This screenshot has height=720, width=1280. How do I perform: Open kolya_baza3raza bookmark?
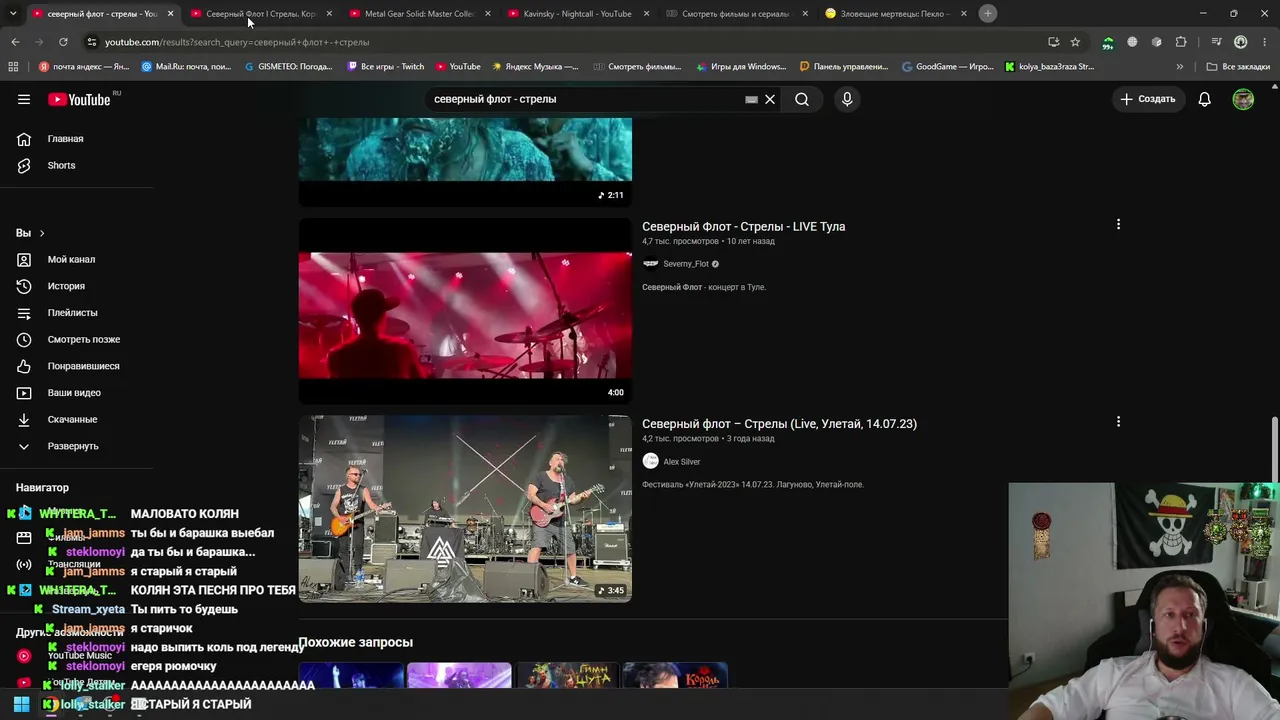pos(1050,67)
